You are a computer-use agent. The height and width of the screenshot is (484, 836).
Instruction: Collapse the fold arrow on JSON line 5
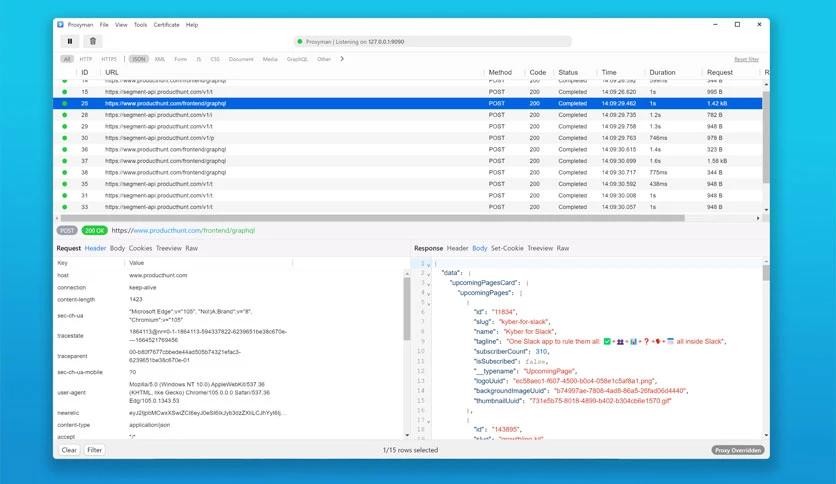point(429,303)
